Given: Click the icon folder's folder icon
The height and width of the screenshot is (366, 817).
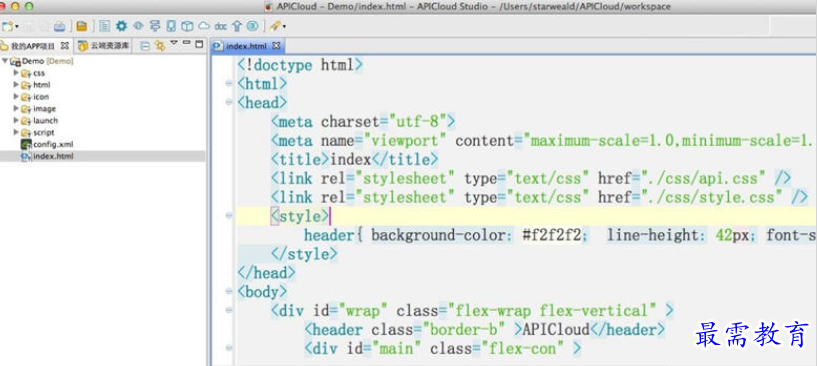Looking at the screenshot, I should (x=26, y=97).
